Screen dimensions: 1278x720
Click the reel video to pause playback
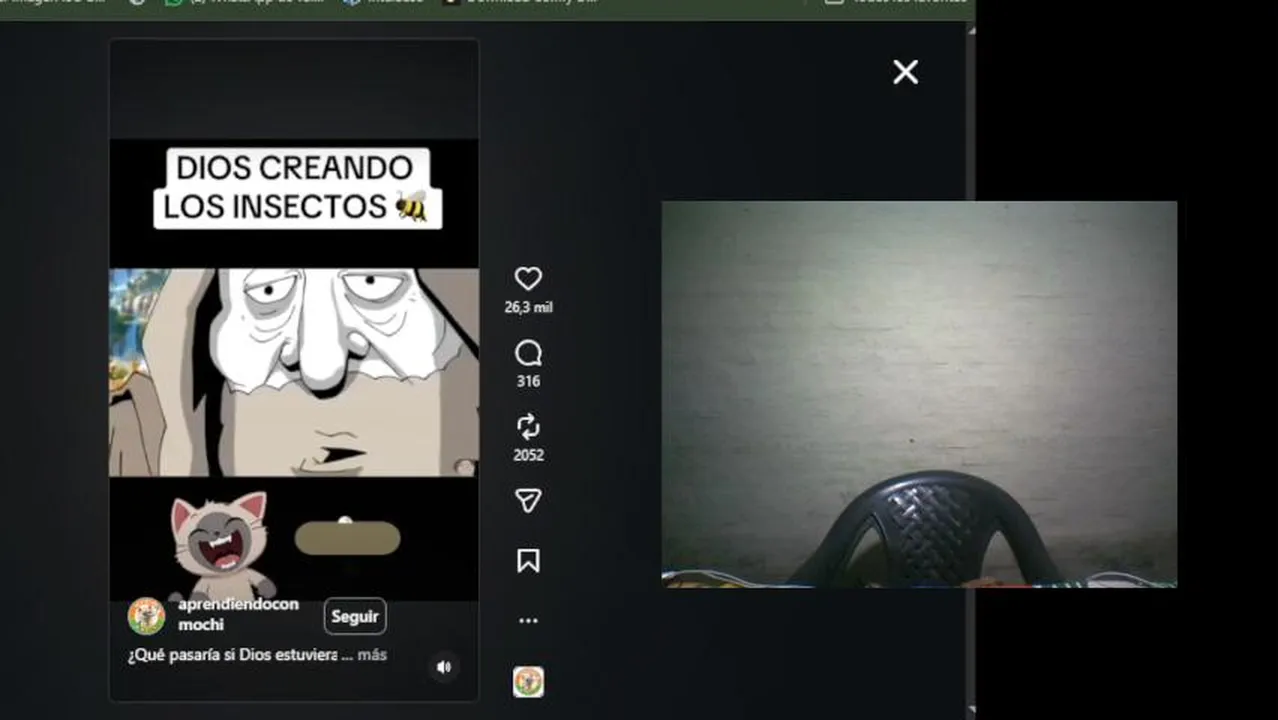(294, 372)
